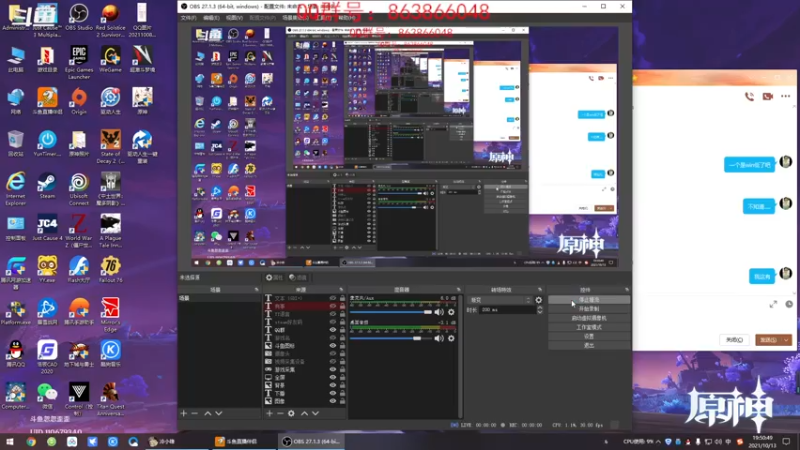Move selected source down with arrow

[x=315, y=413]
